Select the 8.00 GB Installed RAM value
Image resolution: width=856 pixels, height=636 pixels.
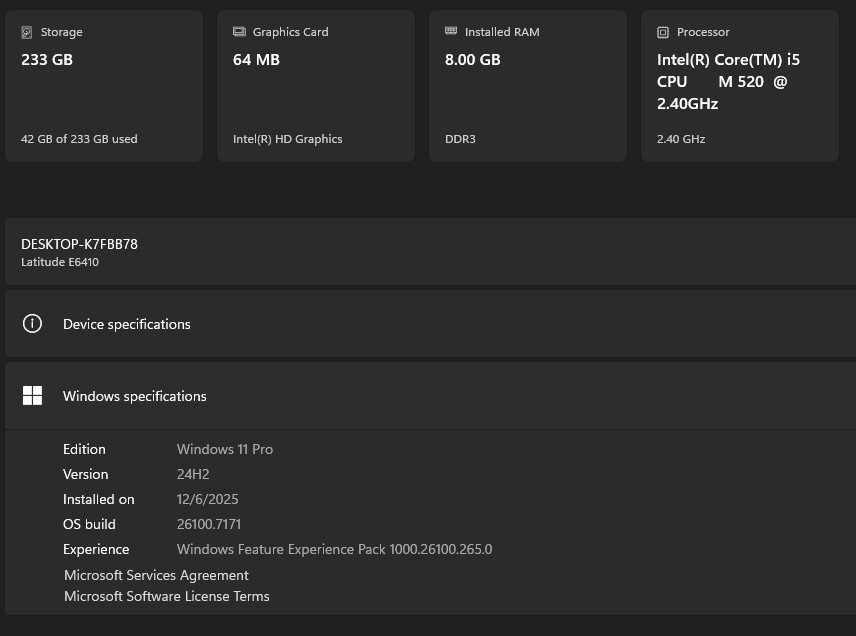coord(472,60)
